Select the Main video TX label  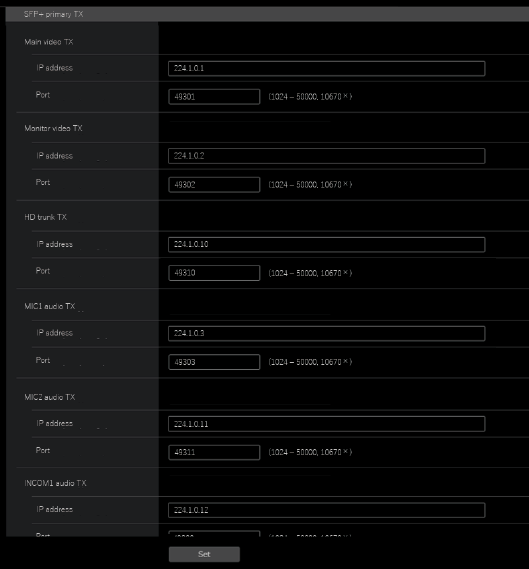click(49, 42)
